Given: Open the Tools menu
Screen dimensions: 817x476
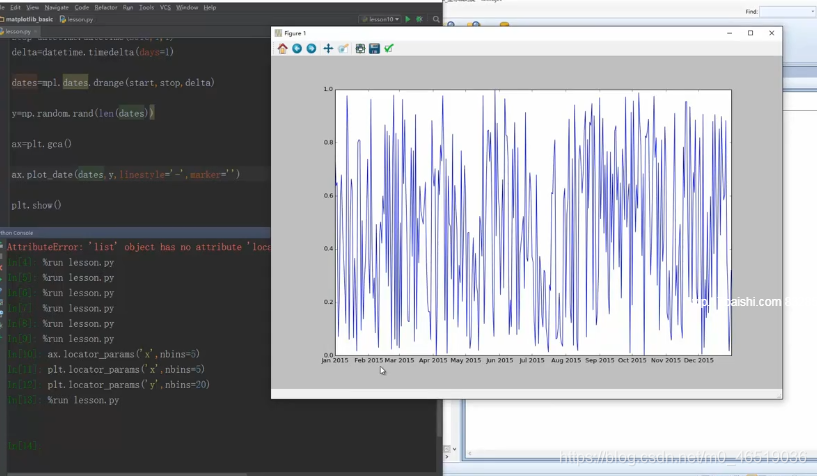Looking at the screenshot, I should [146, 7].
